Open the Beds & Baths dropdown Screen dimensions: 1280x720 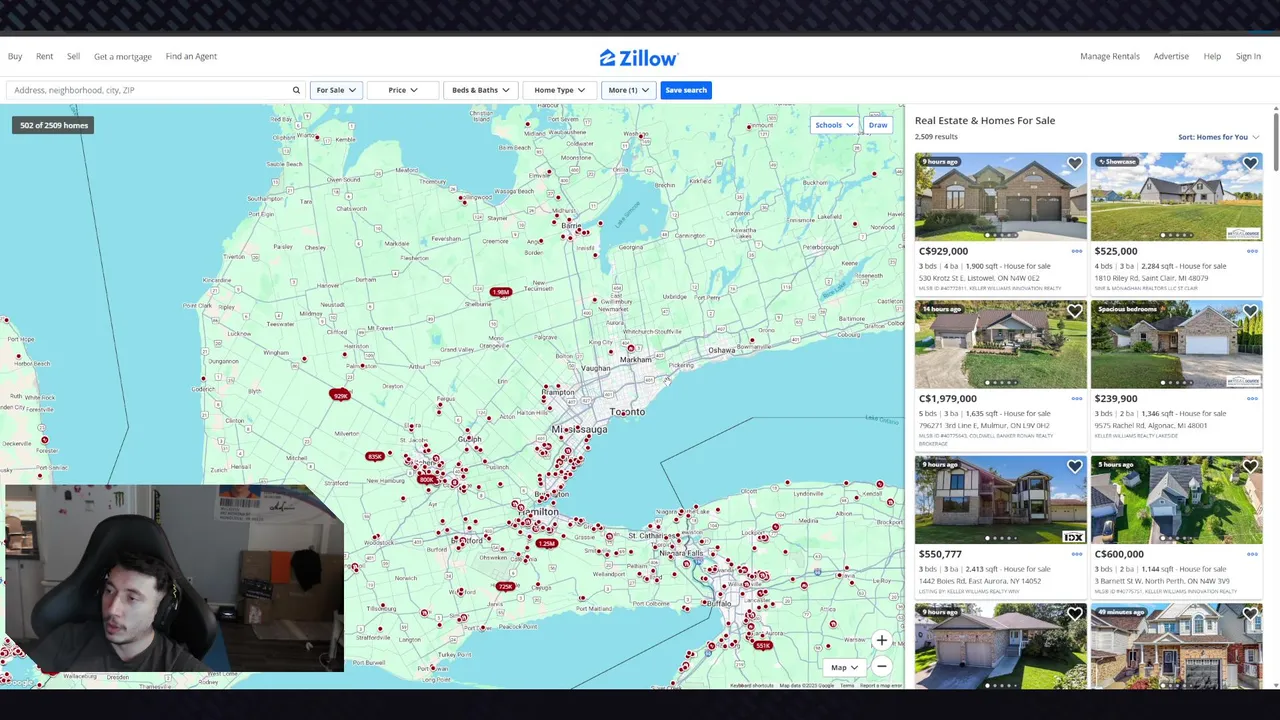[x=480, y=90]
